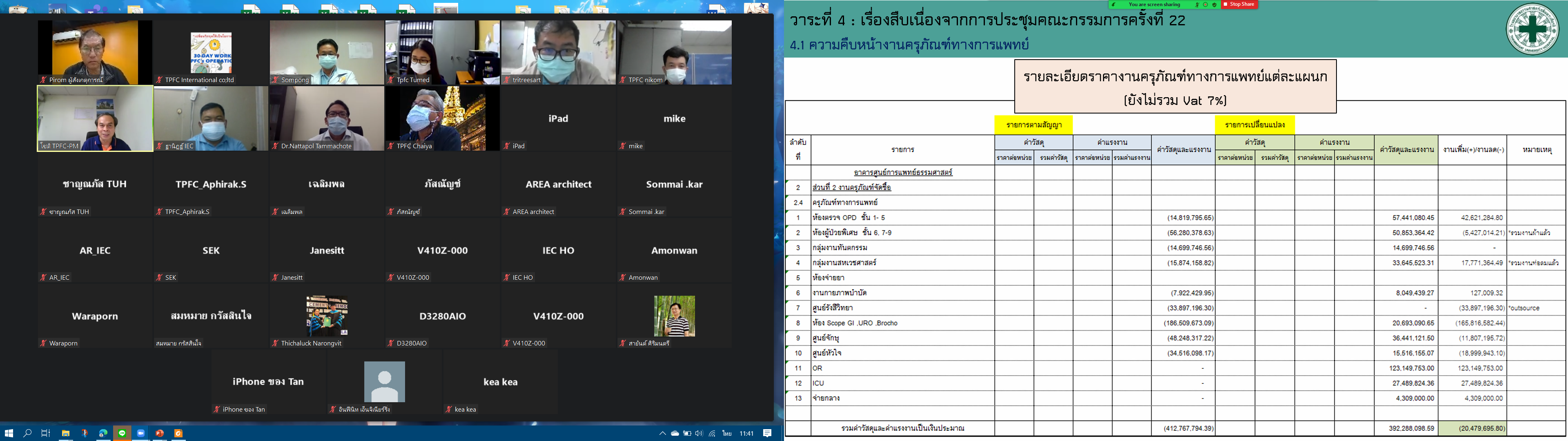The image size is (1568, 441).
Task: Click the recording indicator in share bar
Action: 1206,4
